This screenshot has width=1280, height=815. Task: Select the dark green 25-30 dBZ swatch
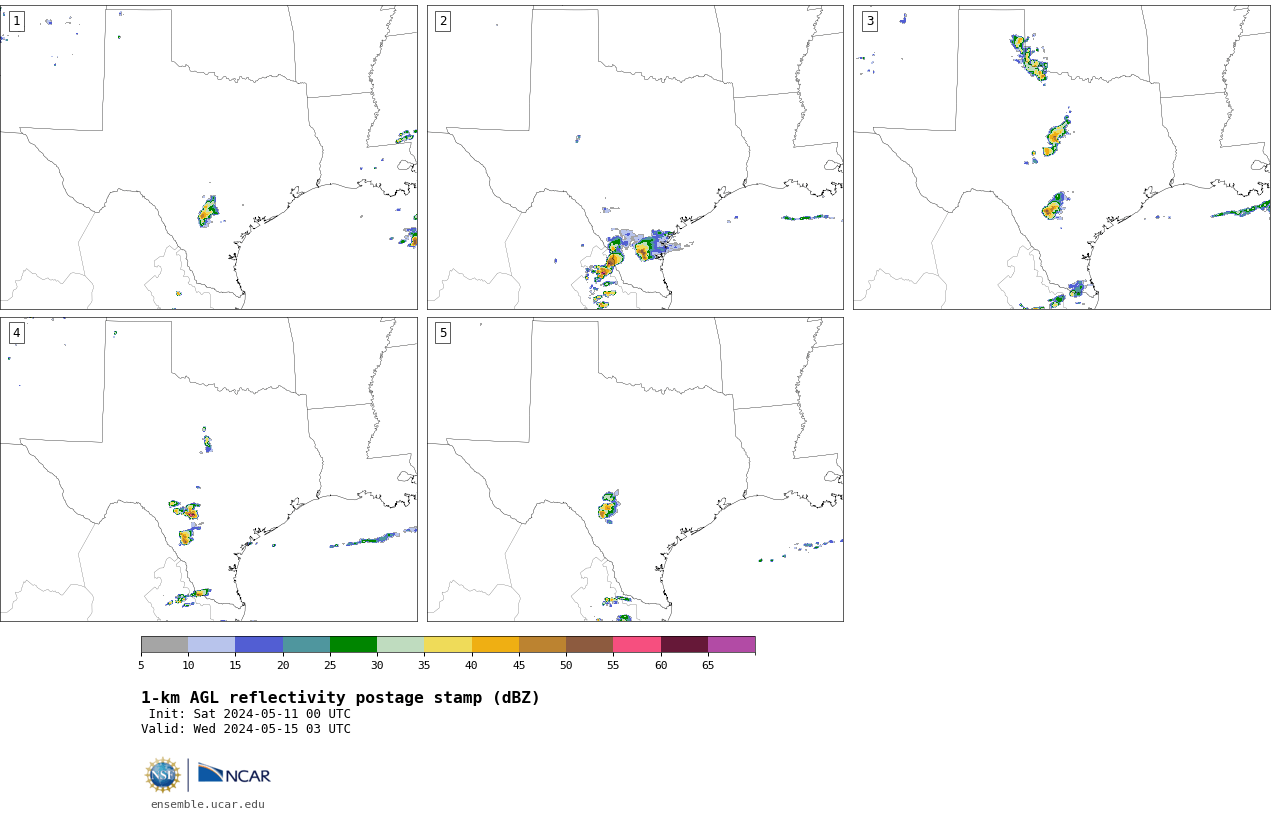click(x=353, y=644)
